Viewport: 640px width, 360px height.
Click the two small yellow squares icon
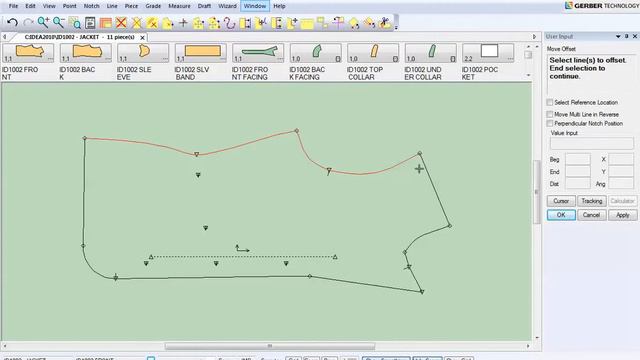point(322,23)
